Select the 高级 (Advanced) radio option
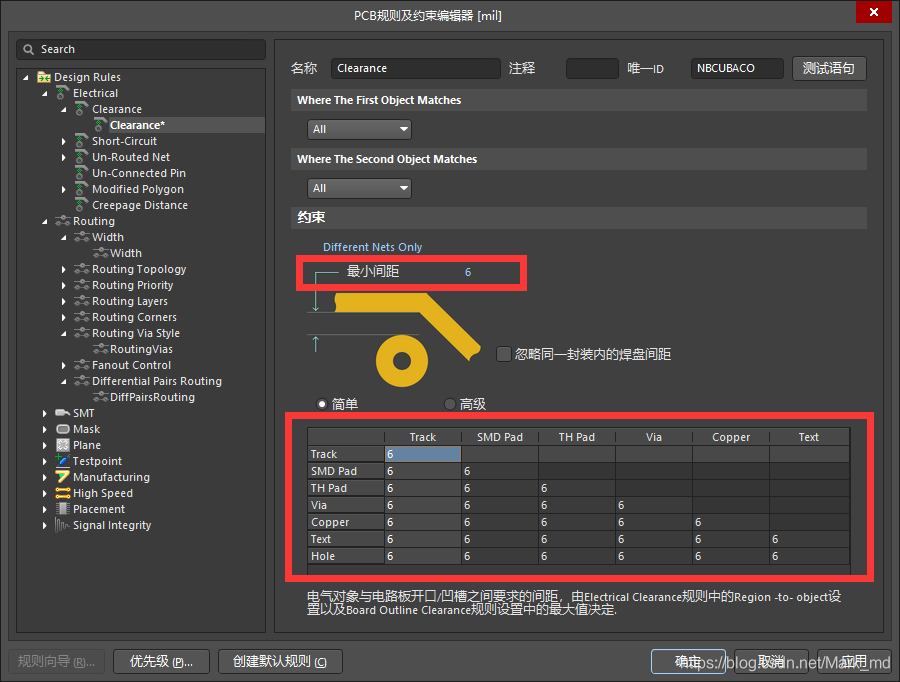This screenshot has width=900, height=682. [x=450, y=404]
